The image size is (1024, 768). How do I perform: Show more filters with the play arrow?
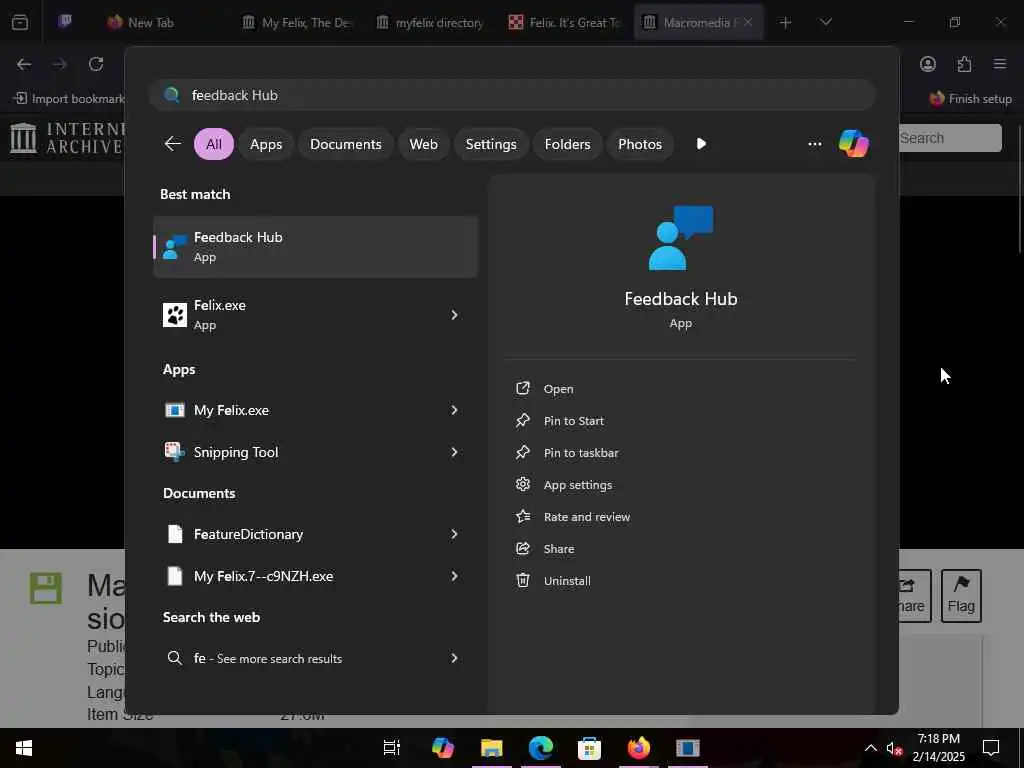click(701, 144)
